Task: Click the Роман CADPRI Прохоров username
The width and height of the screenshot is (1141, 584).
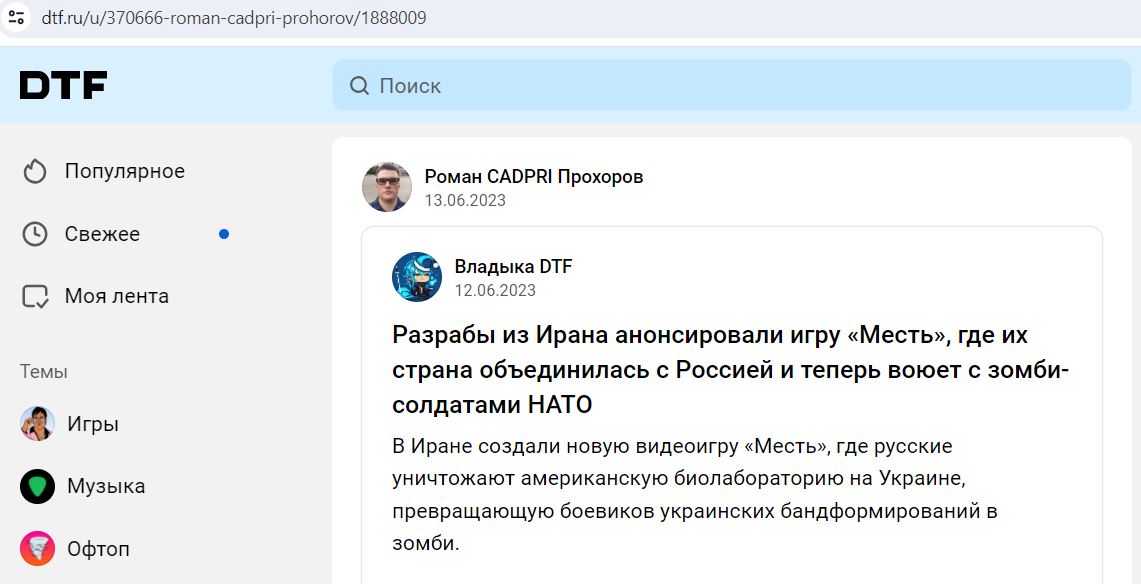Action: point(533,176)
